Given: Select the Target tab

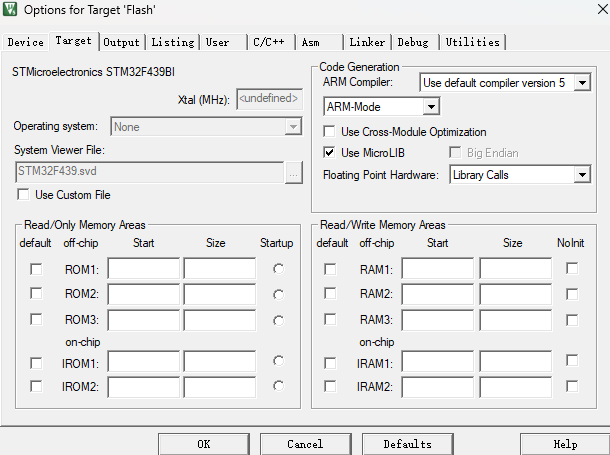Looking at the screenshot, I should pos(74,41).
